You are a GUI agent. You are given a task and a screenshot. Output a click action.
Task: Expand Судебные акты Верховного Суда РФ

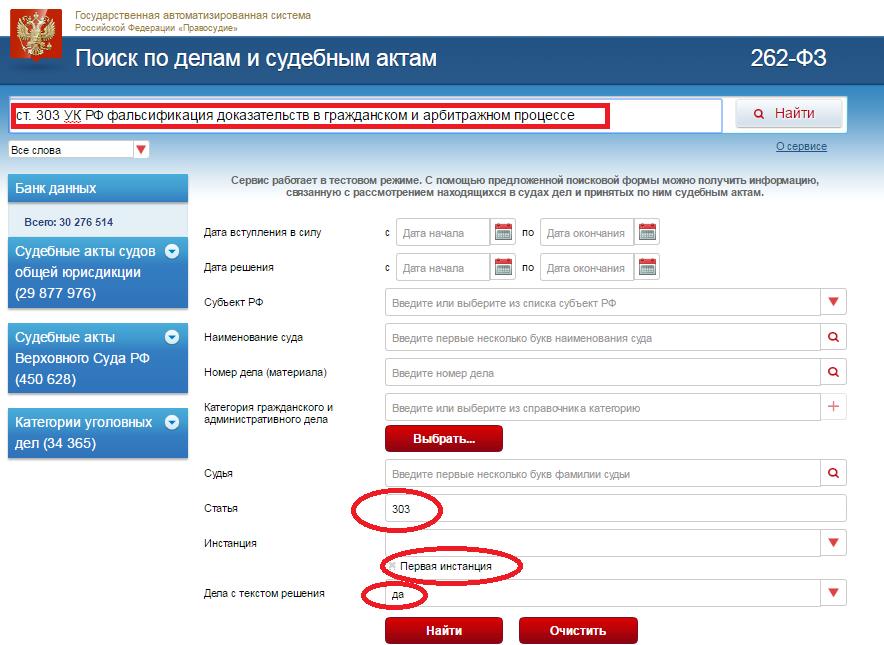172,337
